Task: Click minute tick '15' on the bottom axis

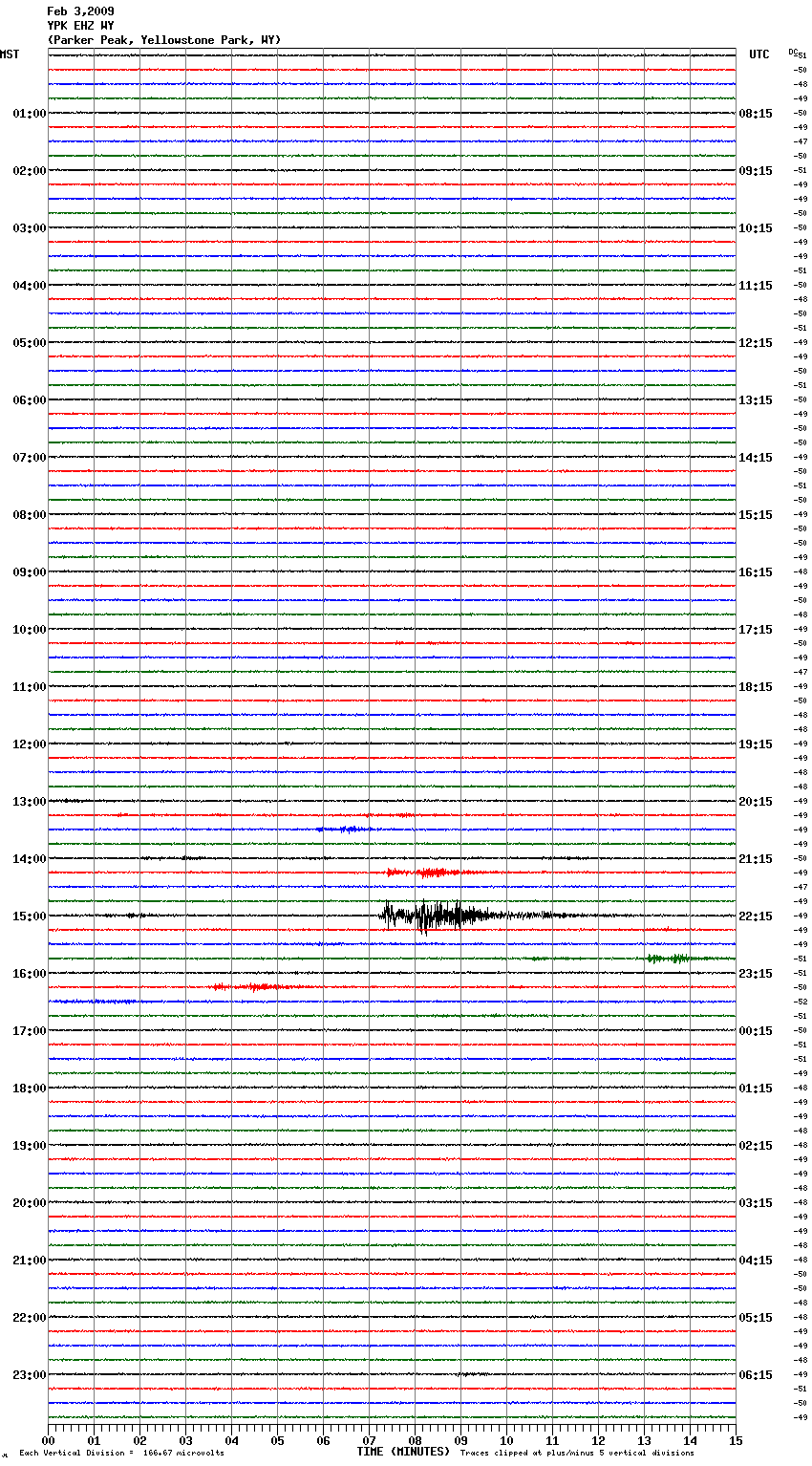Action: point(736,1440)
